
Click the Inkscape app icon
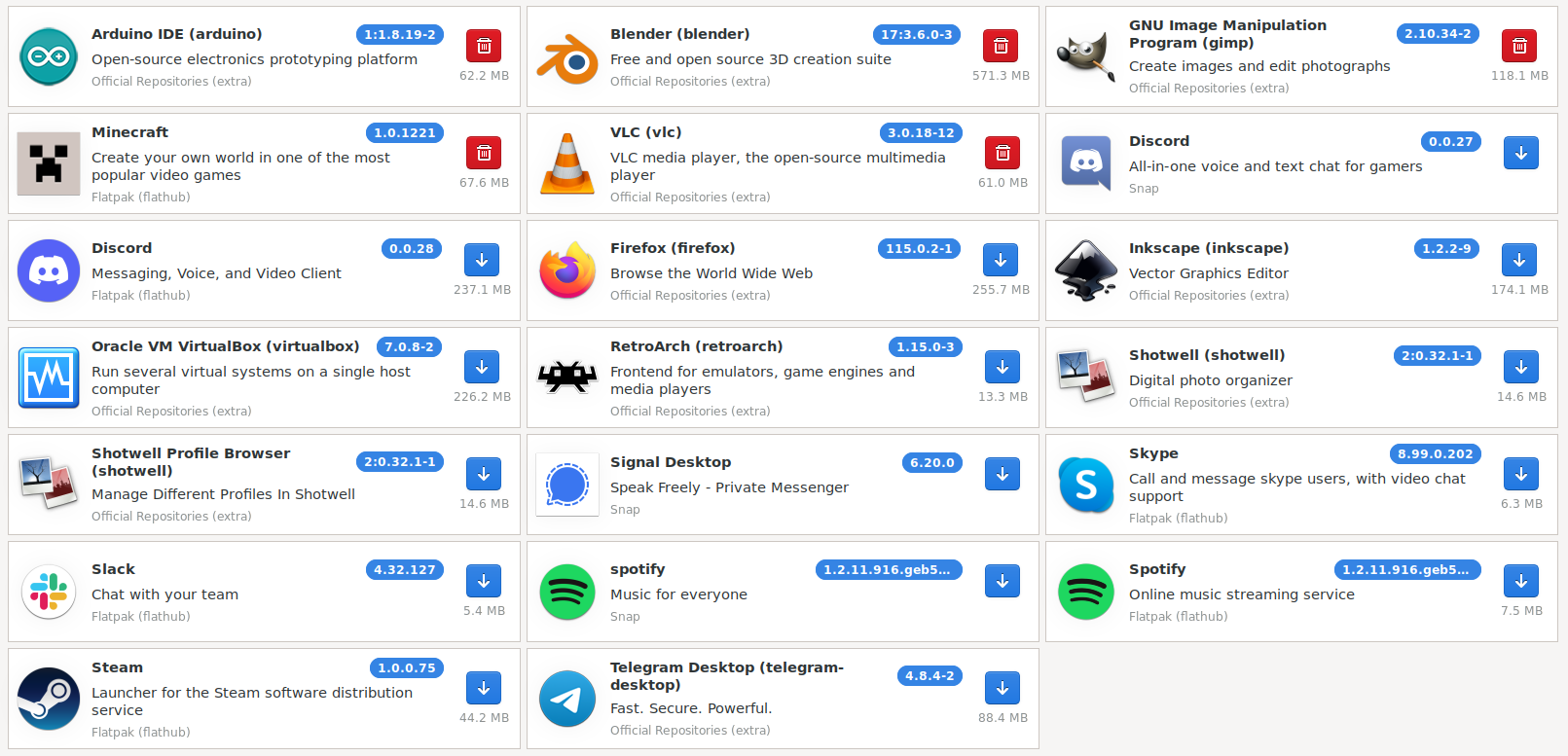coord(1086,270)
